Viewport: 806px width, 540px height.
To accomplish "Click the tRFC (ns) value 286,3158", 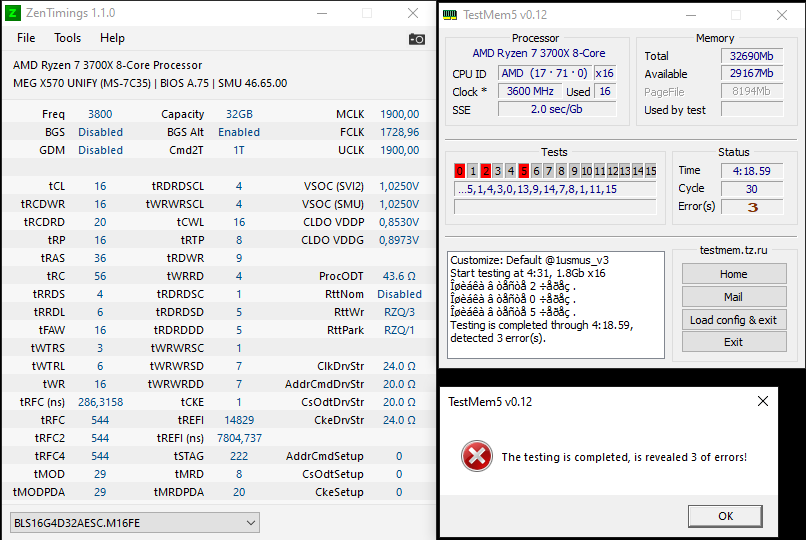I will tap(100, 402).
